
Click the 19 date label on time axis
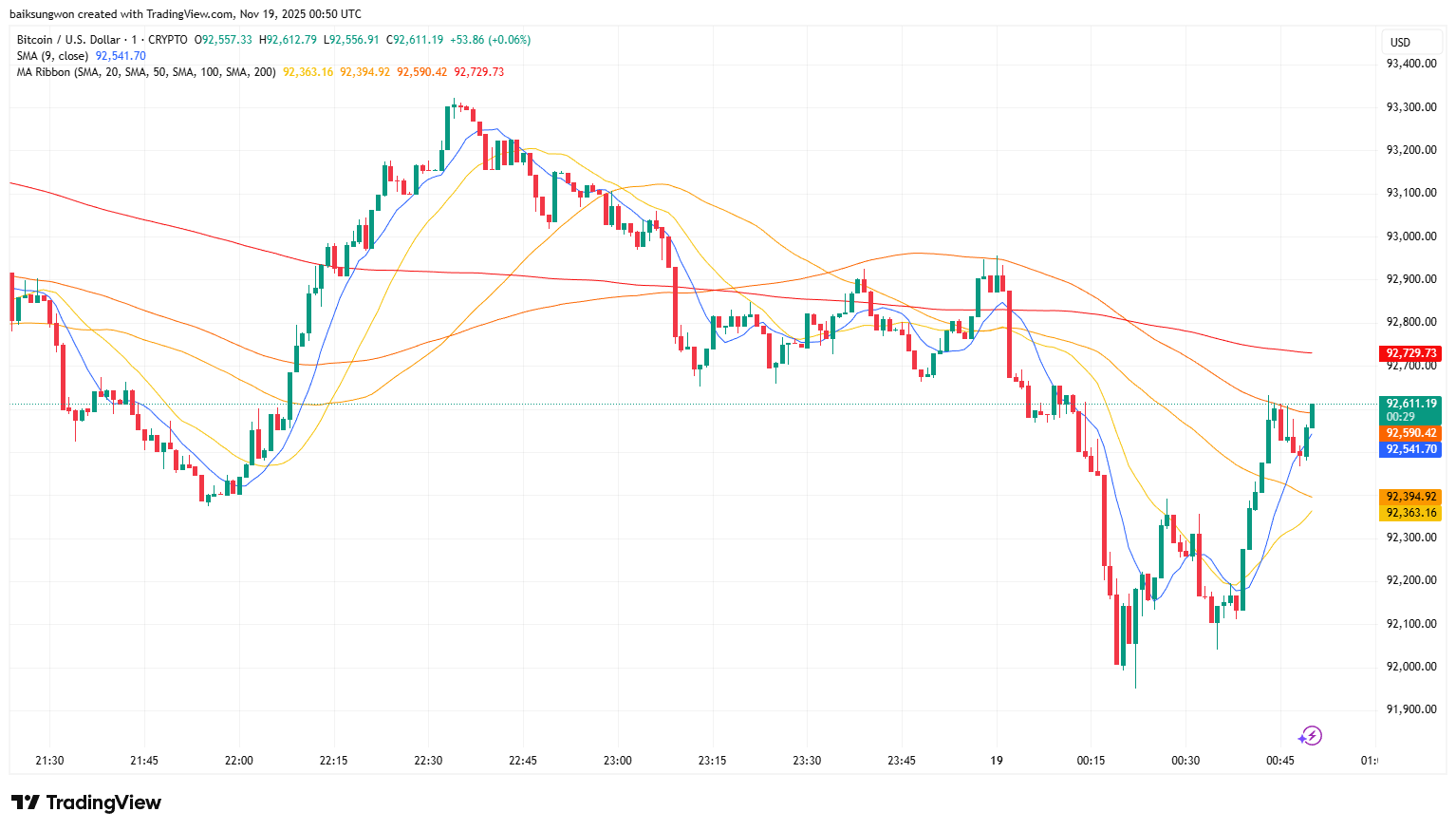[996, 761]
